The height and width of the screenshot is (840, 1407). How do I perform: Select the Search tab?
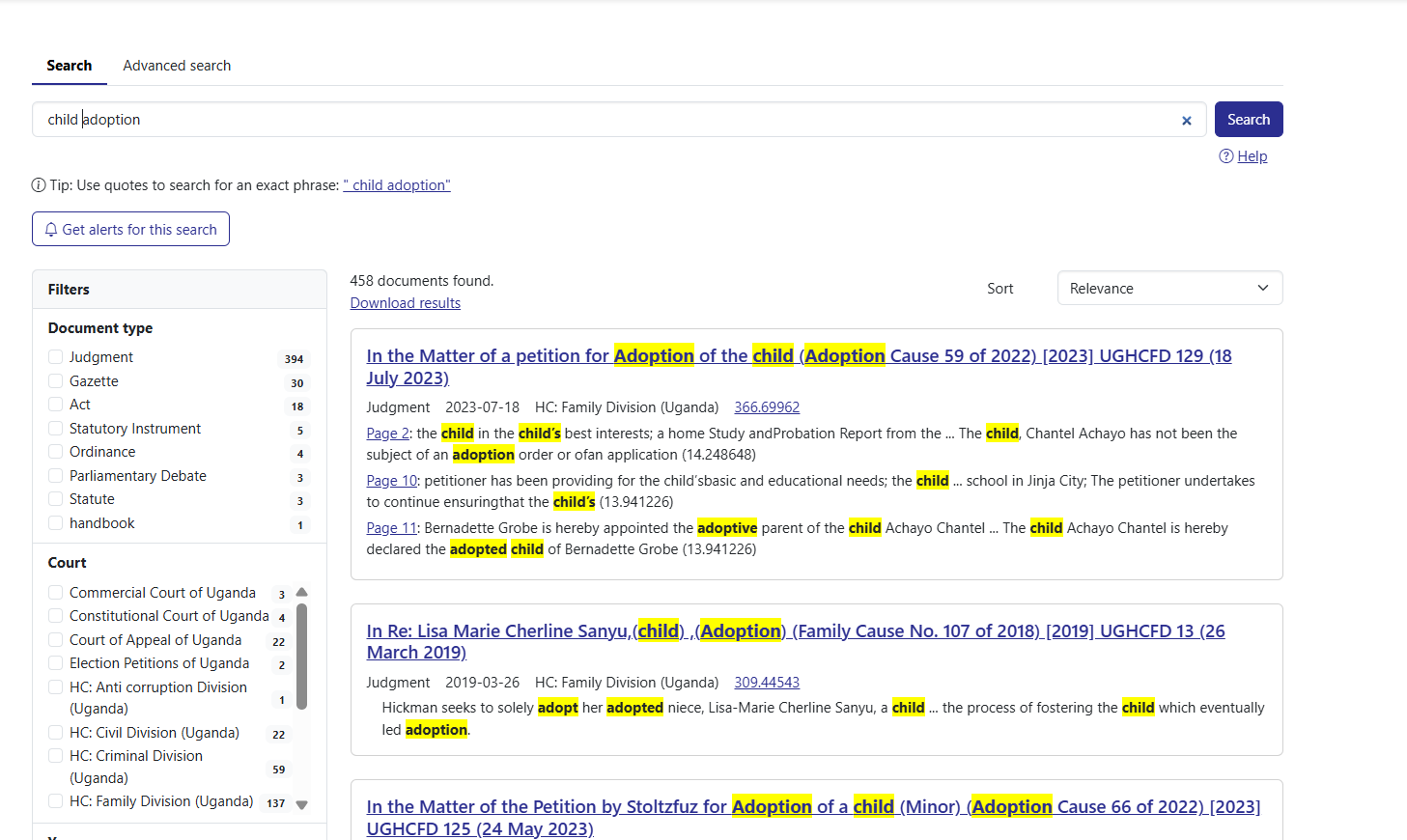pos(70,66)
